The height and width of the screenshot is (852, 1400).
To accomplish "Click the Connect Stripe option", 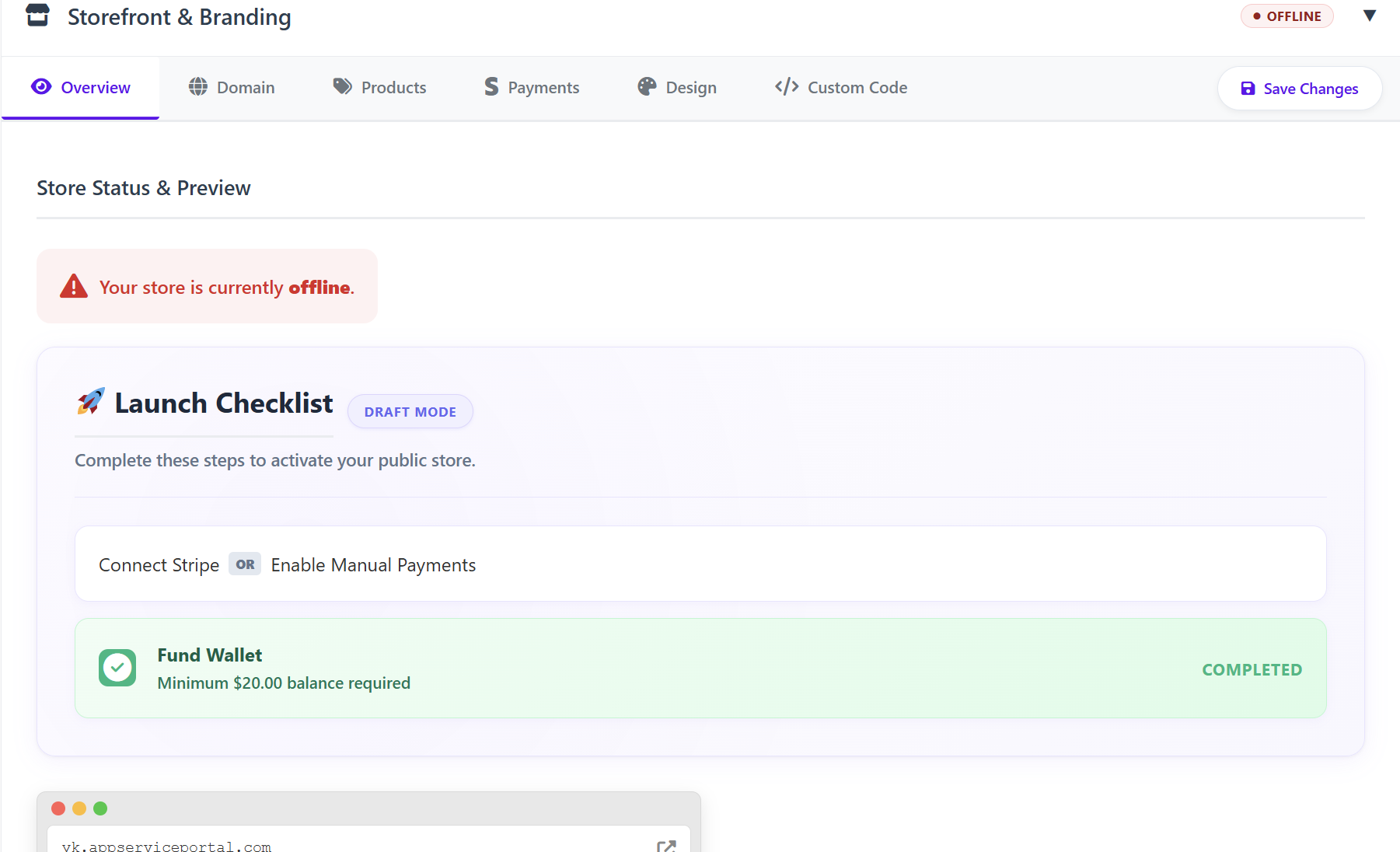I will pyautogui.click(x=159, y=565).
